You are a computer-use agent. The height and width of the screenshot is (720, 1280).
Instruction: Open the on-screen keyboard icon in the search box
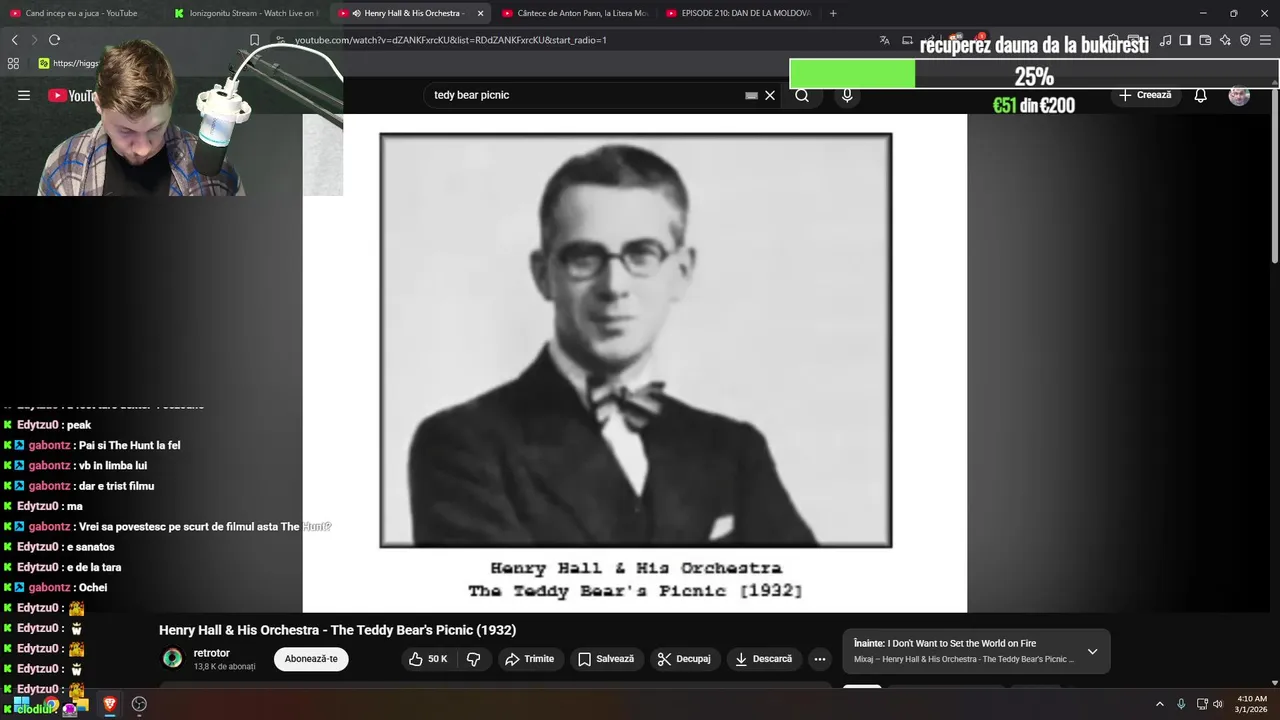click(751, 96)
